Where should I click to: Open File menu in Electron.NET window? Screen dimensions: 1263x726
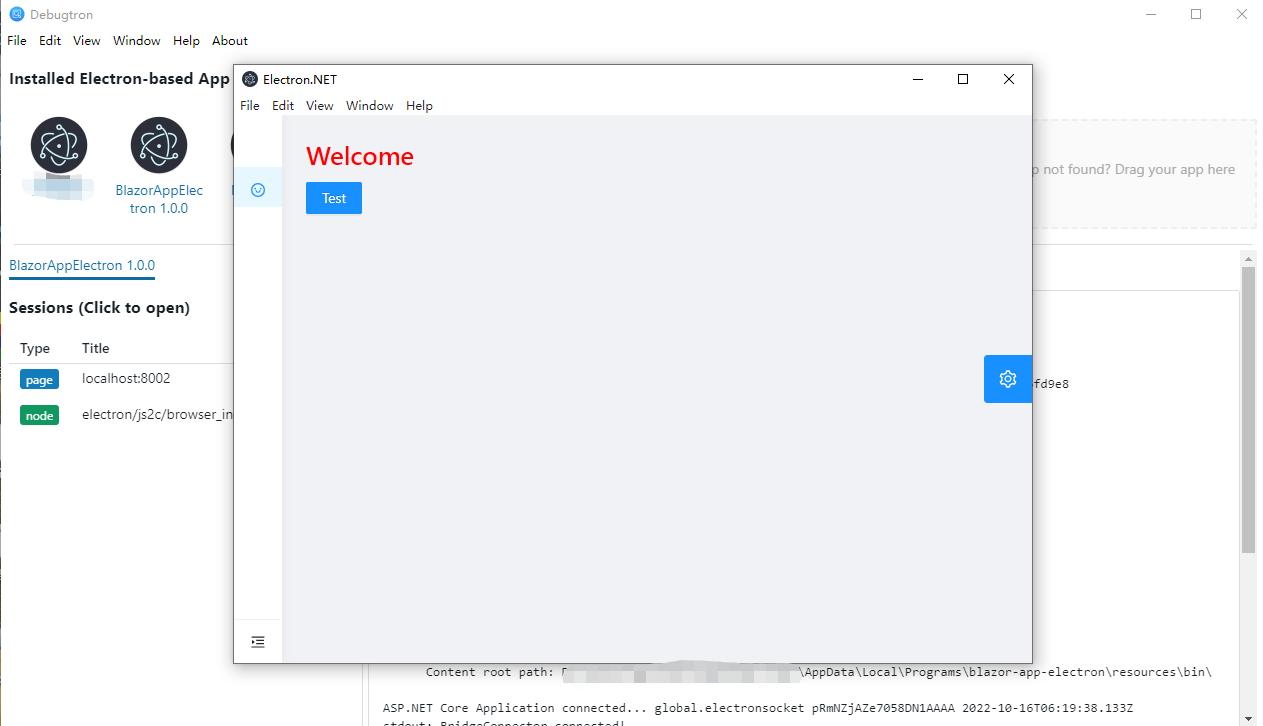250,106
